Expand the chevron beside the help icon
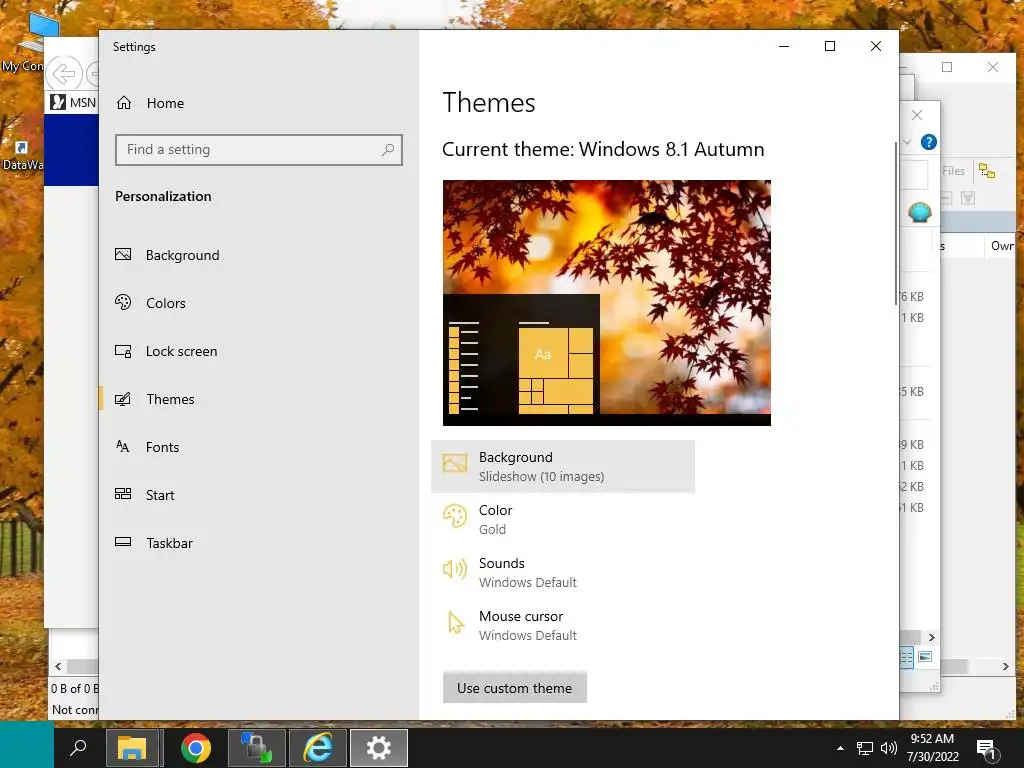 907,142
